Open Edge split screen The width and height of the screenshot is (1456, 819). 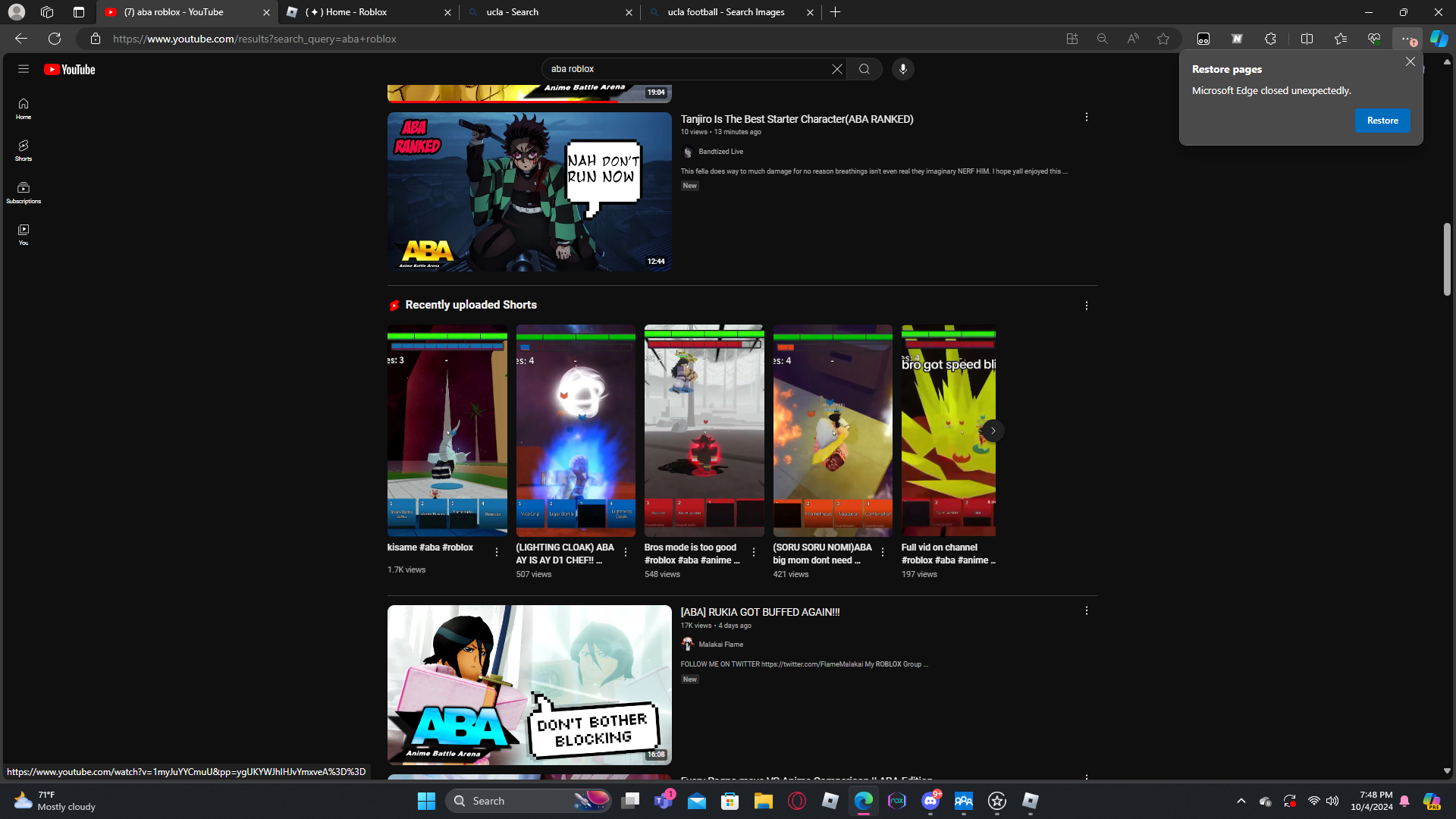click(x=1307, y=39)
